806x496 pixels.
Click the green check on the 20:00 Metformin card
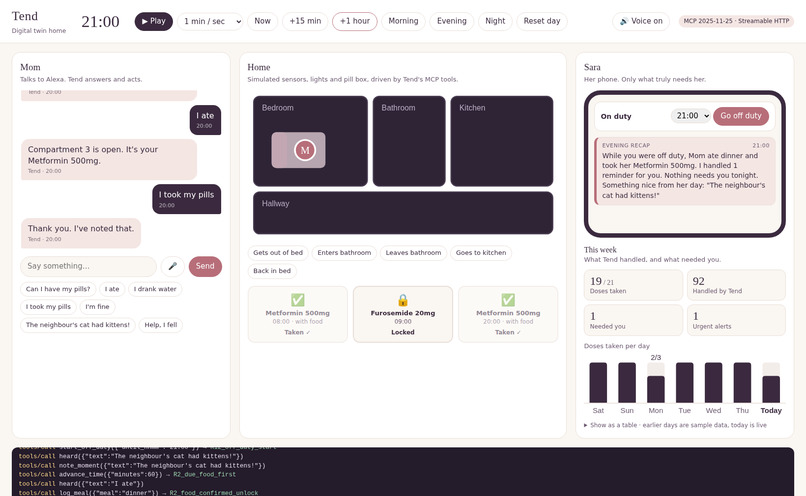pos(508,300)
